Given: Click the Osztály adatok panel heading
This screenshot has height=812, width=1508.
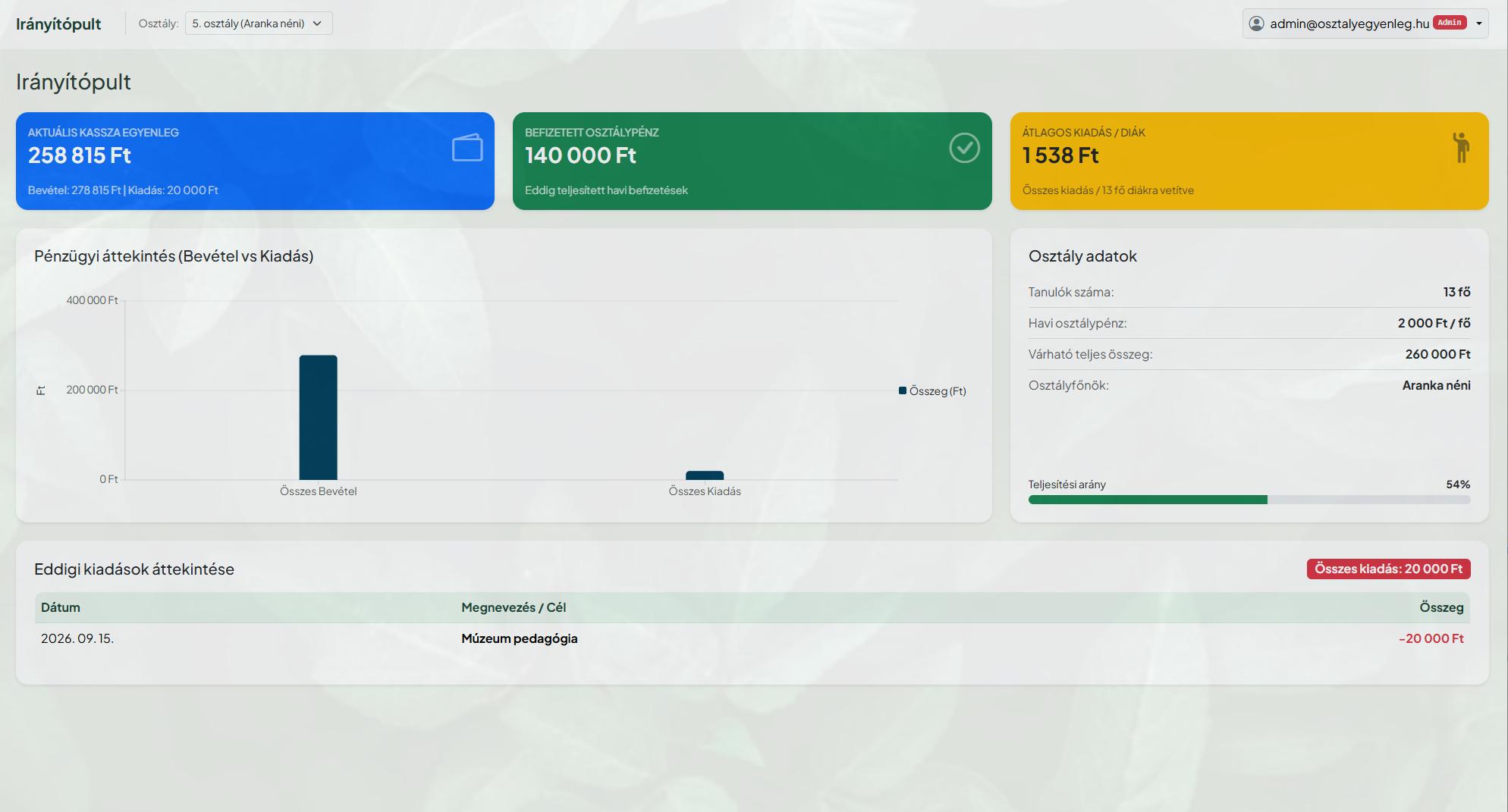Looking at the screenshot, I should click(x=1082, y=256).
